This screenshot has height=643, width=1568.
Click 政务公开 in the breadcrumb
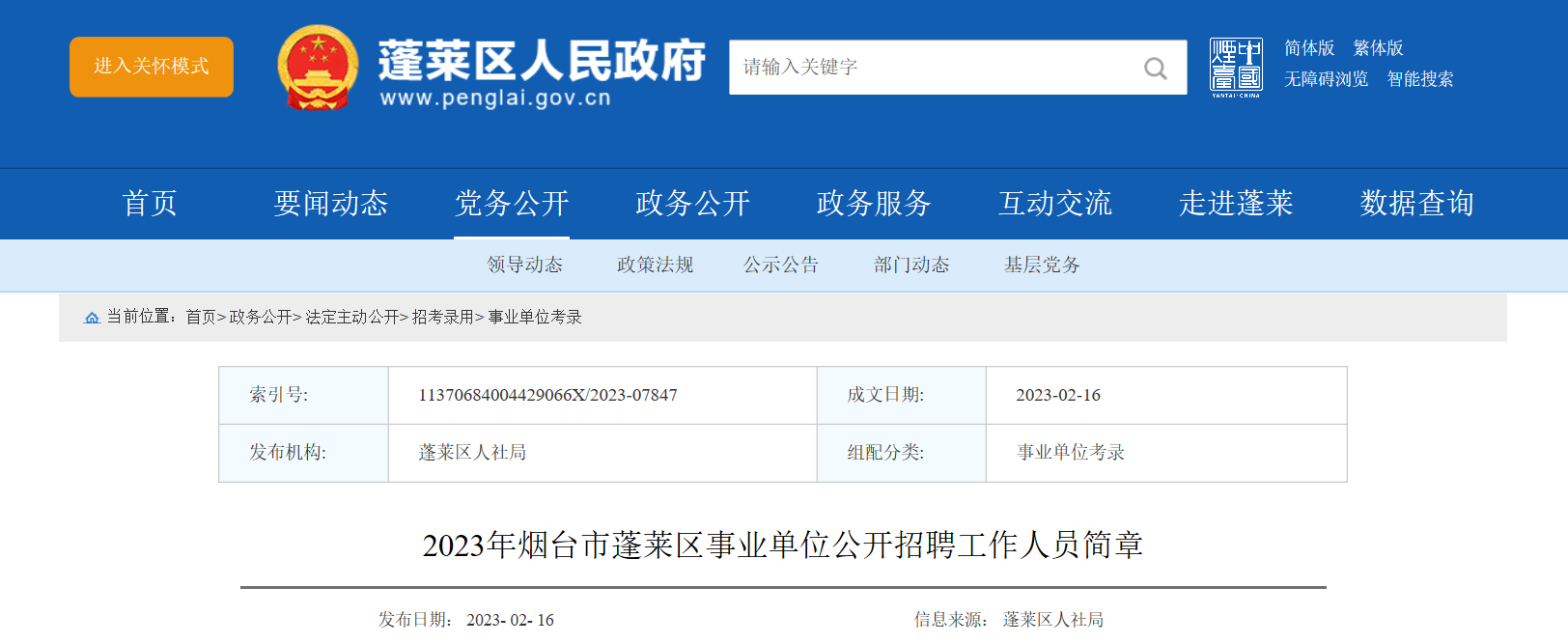pyautogui.click(x=261, y=318)
